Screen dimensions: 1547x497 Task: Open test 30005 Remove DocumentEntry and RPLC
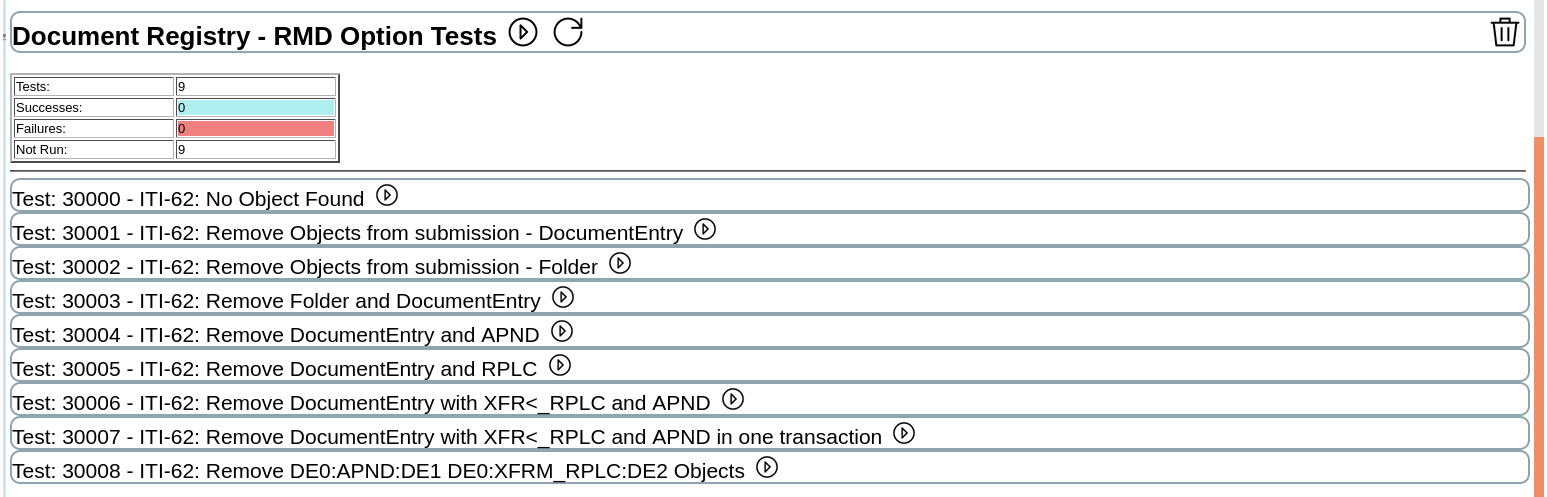point(274,369)
